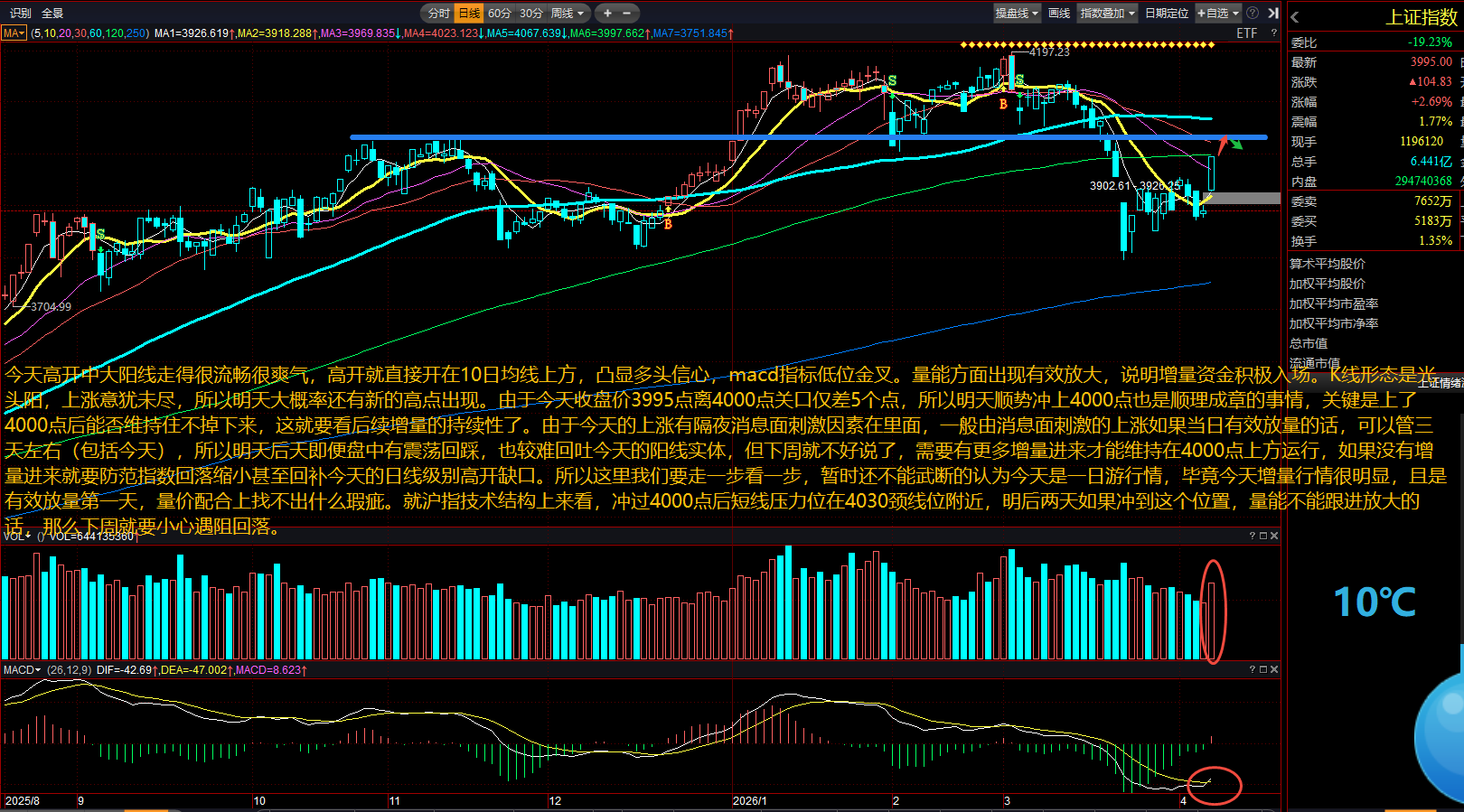Expand the 操盘线 dropdown
1464x812 pixels.
(1017, 13)
